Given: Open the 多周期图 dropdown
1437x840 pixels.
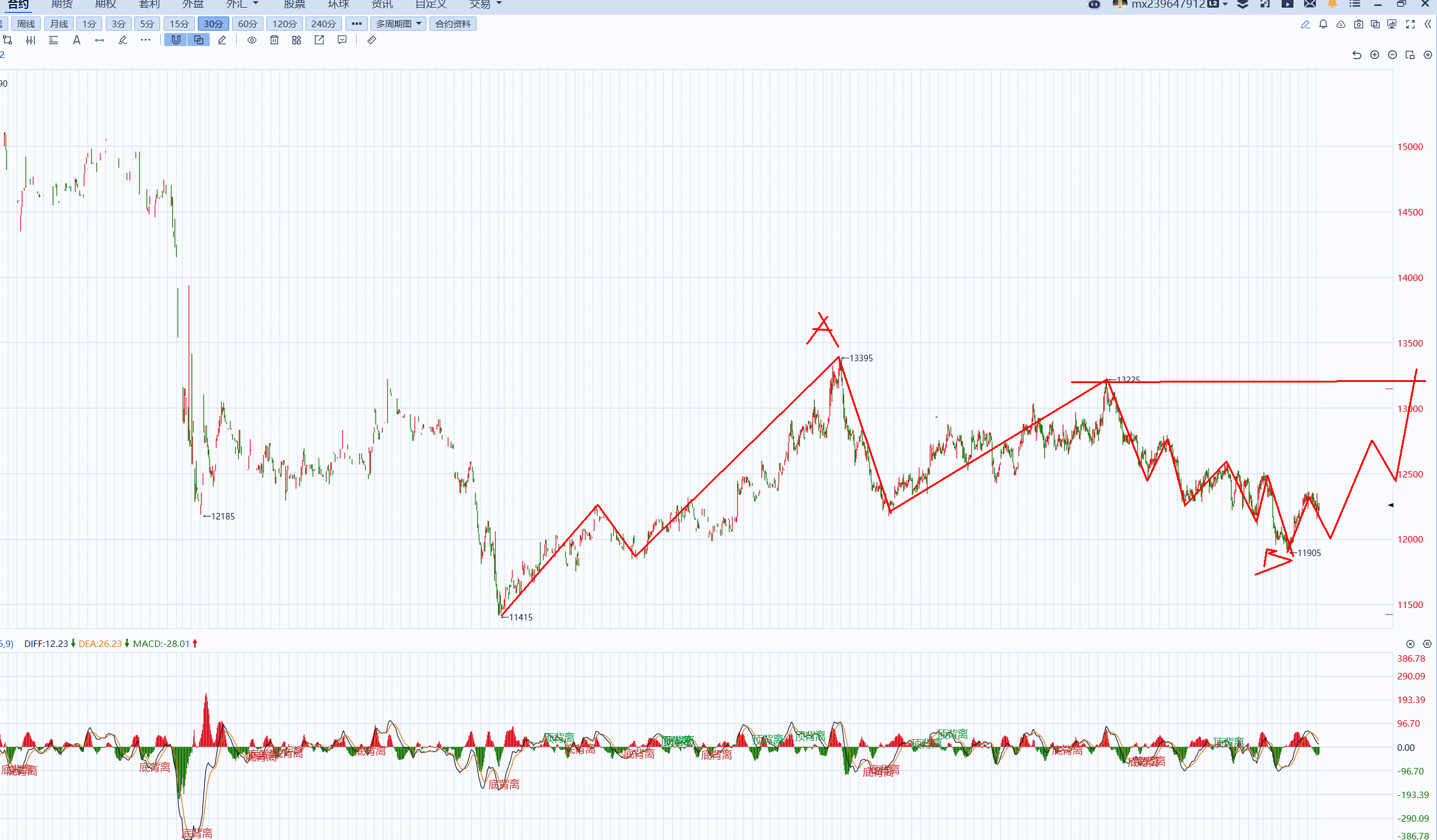Looking at the screenshot, I should point(399,24).
